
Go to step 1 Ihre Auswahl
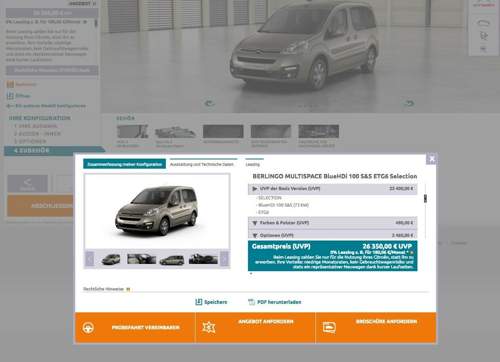36,126
